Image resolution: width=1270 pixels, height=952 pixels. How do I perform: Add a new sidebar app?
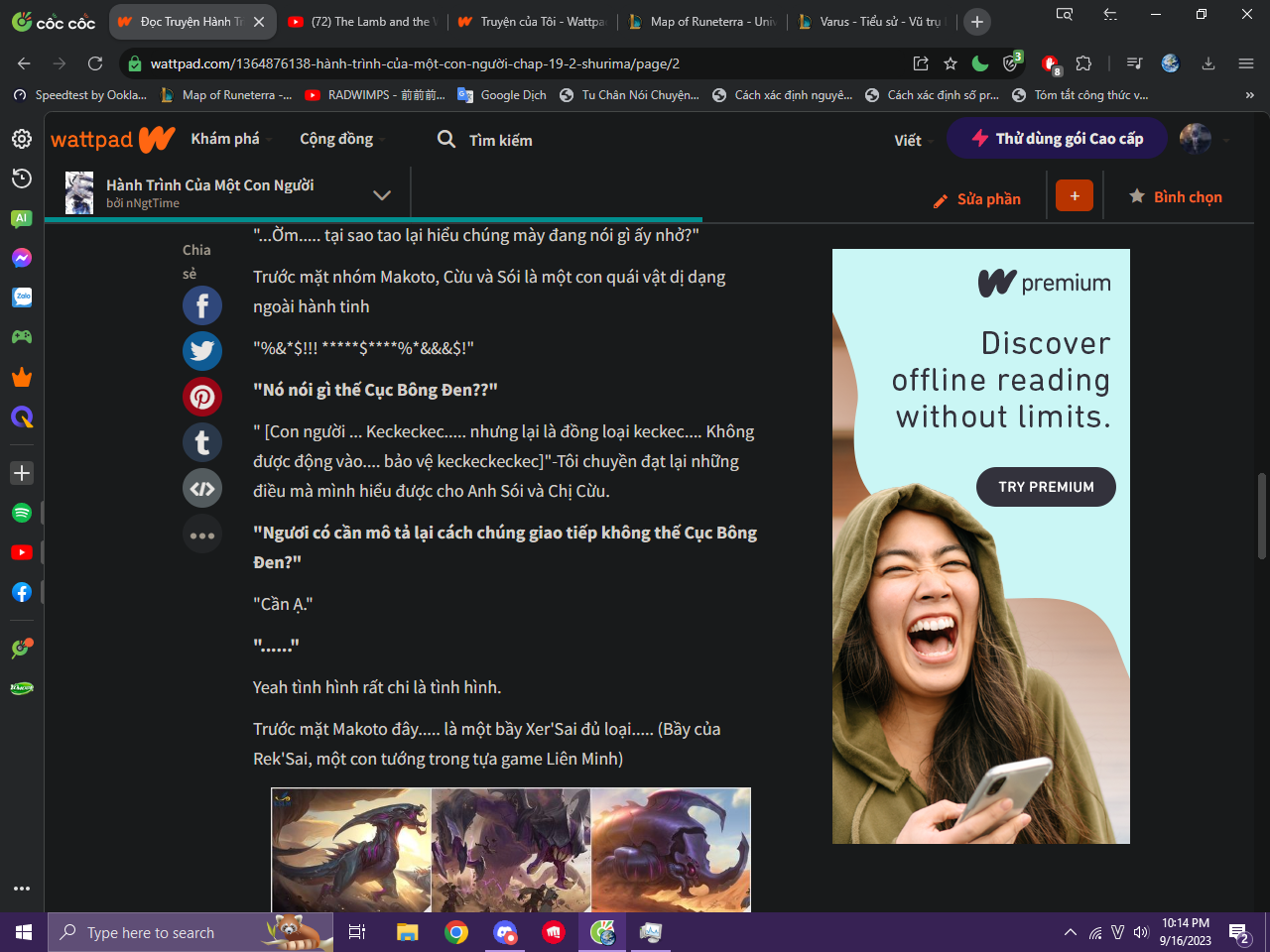click(22, 473)
